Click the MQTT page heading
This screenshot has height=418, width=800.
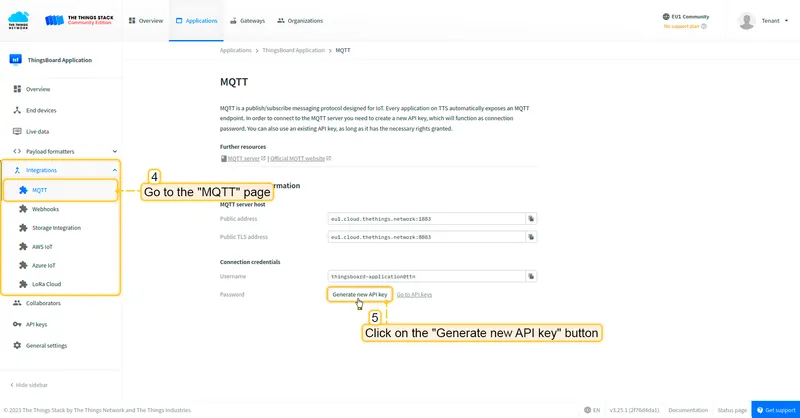pos(234,82)
